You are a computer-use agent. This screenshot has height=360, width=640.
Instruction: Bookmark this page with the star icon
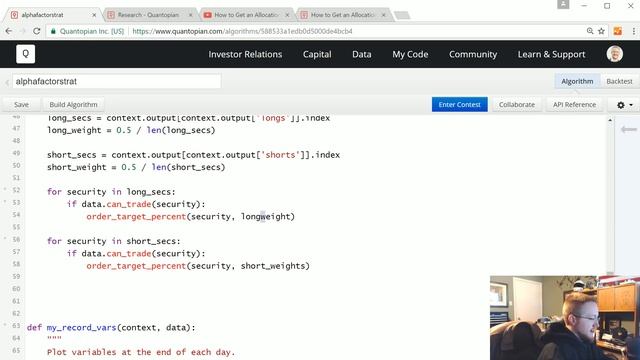point(601,31)
